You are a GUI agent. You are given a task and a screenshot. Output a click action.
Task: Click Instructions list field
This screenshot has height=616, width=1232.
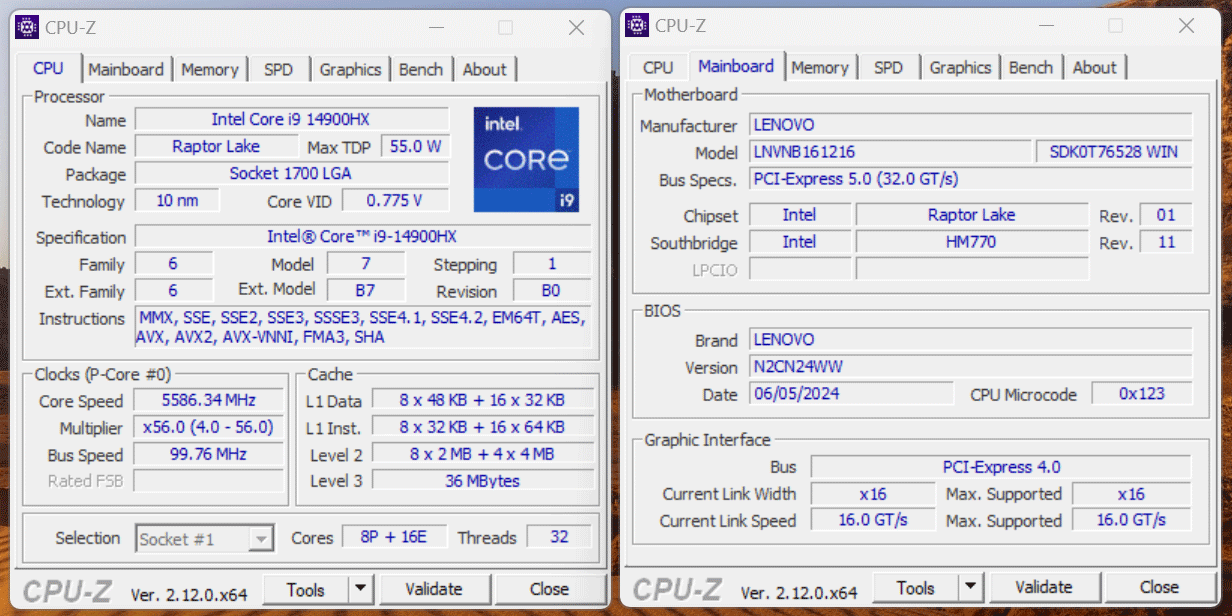(x=362, y=327)
